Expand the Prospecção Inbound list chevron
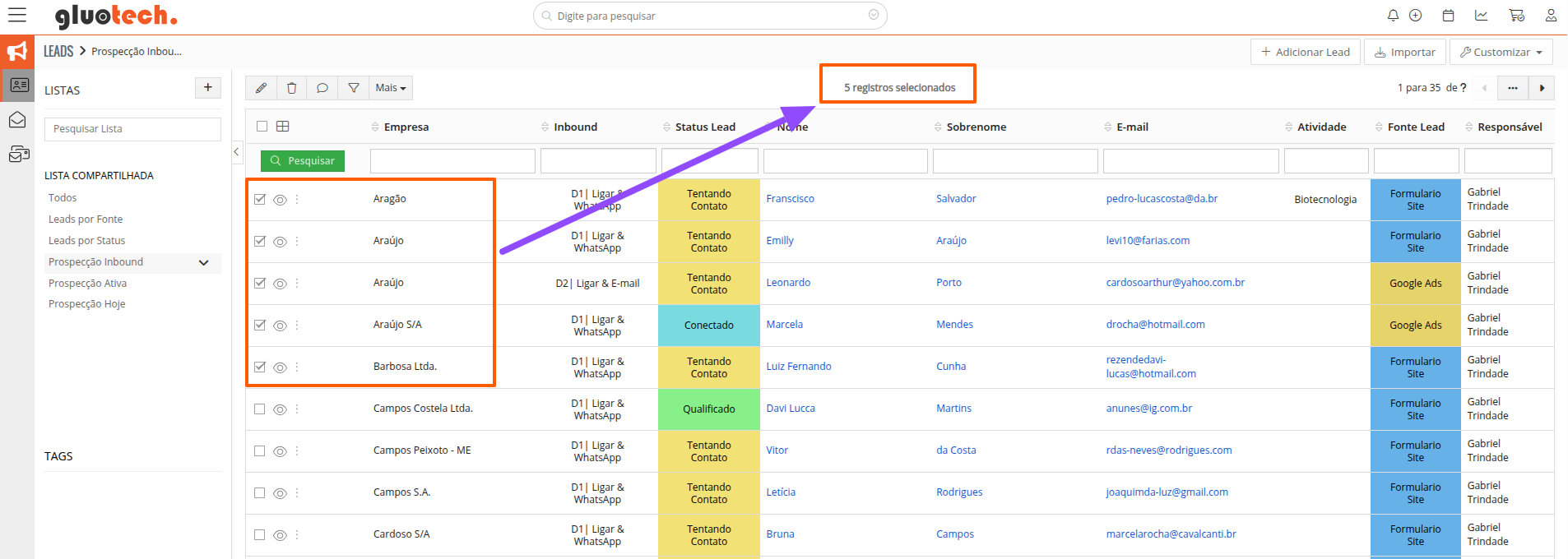 204,263
